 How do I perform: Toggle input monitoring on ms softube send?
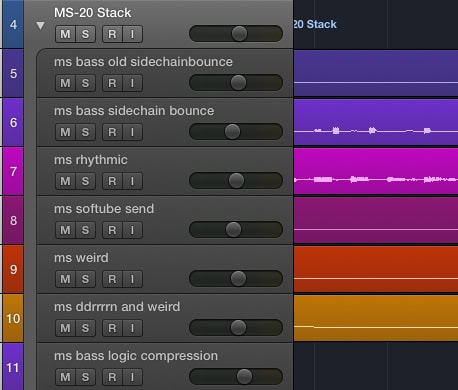(x=133, y=230)
